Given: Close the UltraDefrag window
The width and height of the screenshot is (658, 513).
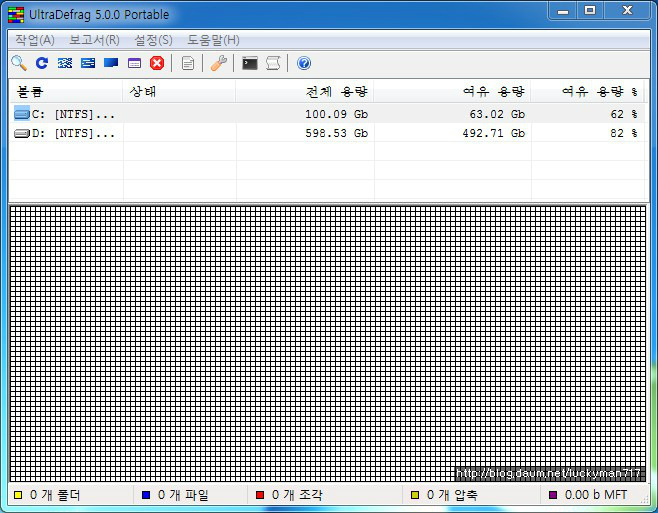Looking at the screenshot, I should point(627,10).
